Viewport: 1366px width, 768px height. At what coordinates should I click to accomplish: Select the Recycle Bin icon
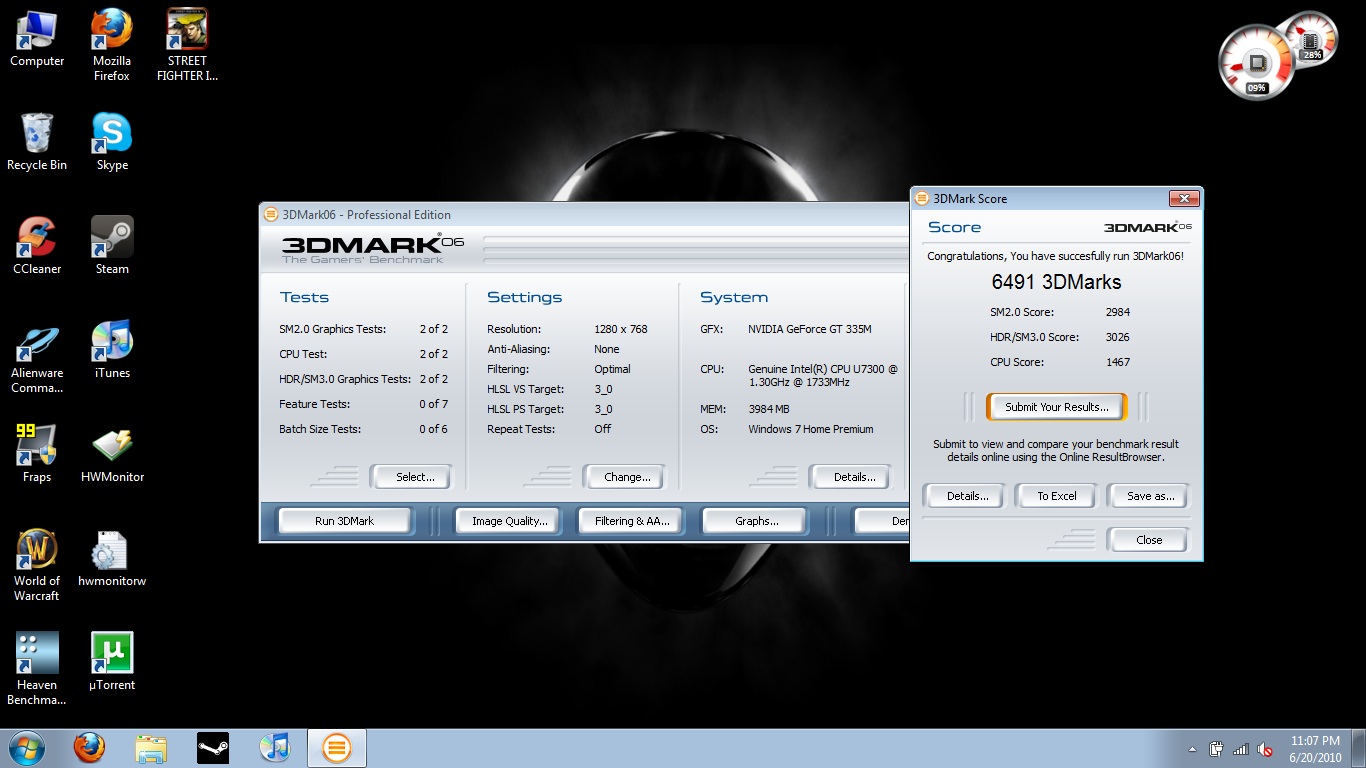[x=37, y=143]
